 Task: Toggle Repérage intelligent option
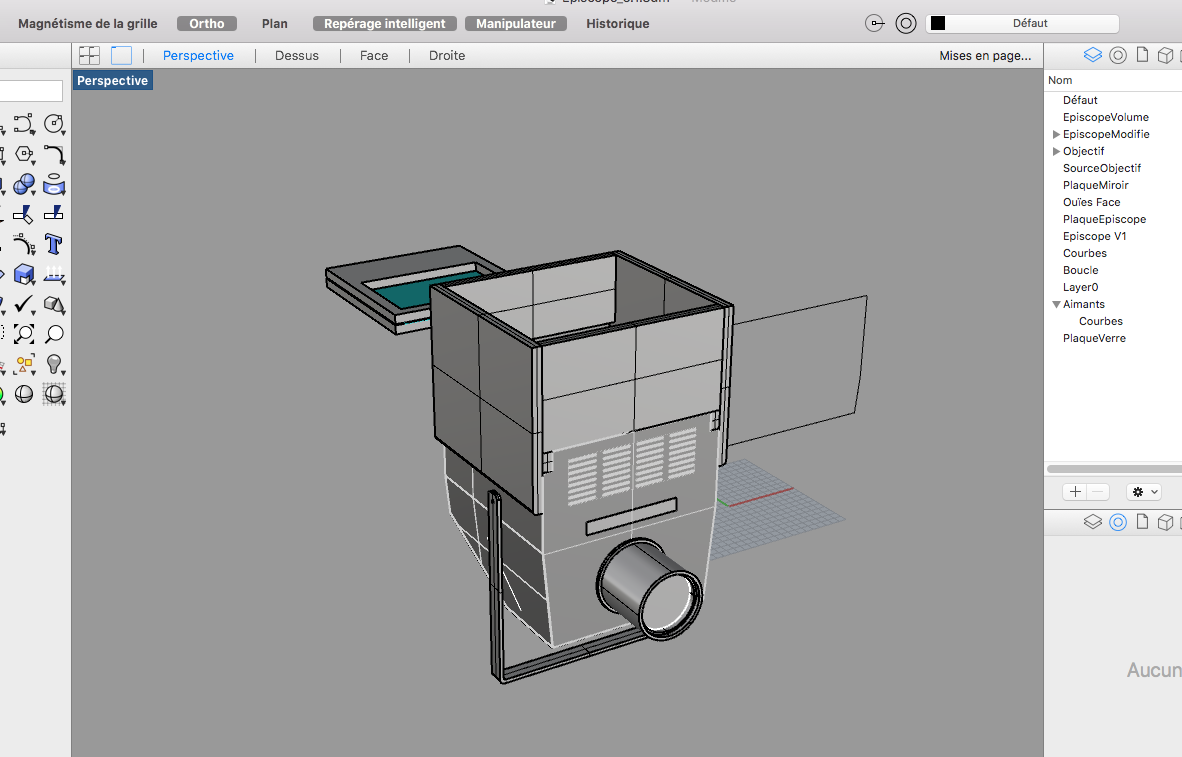pos(385,23)
